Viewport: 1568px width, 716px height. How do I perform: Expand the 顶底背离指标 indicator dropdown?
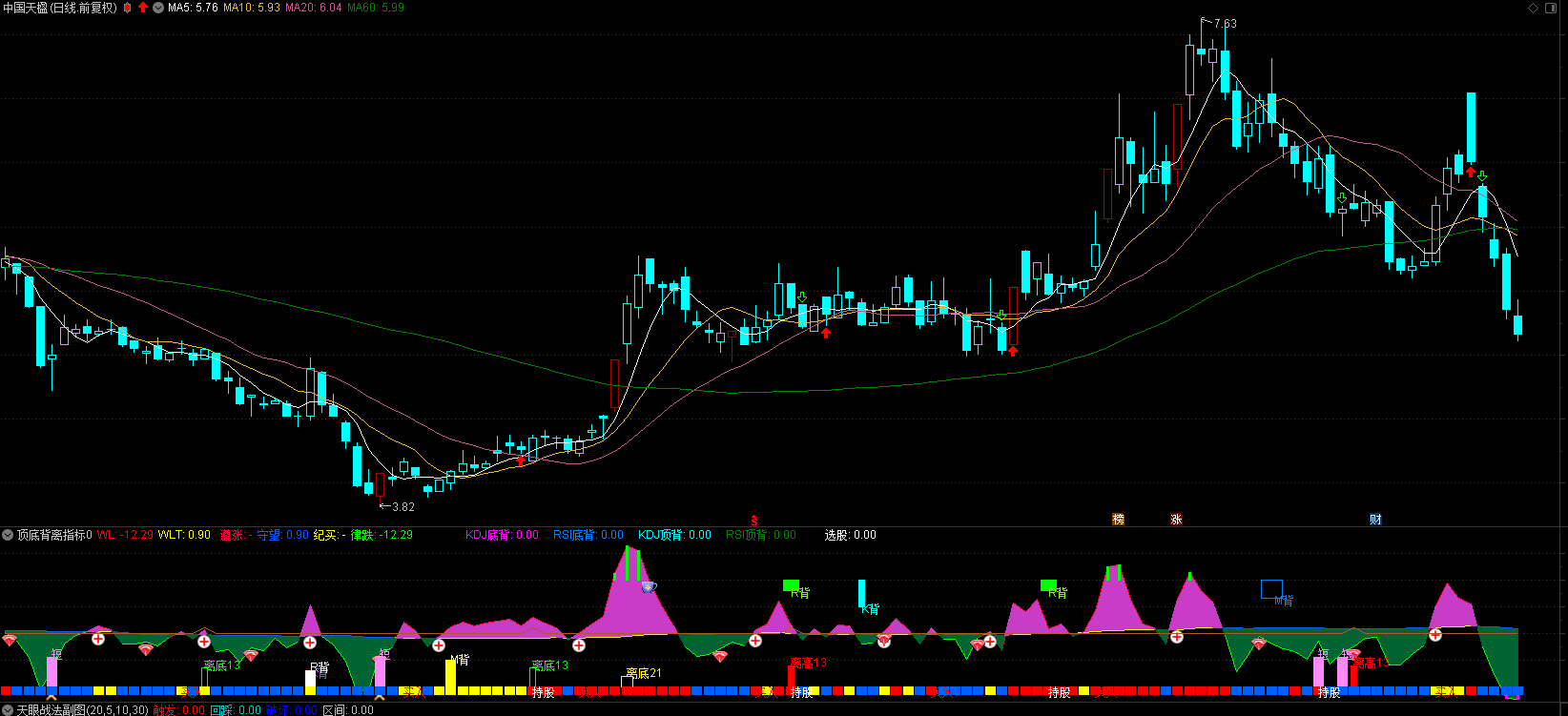pyautogui.click(x=8, y=535)
